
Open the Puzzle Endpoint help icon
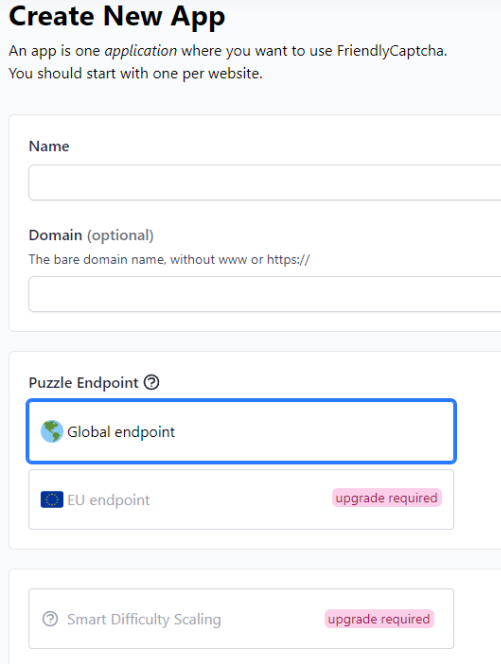tap(151, 382)
